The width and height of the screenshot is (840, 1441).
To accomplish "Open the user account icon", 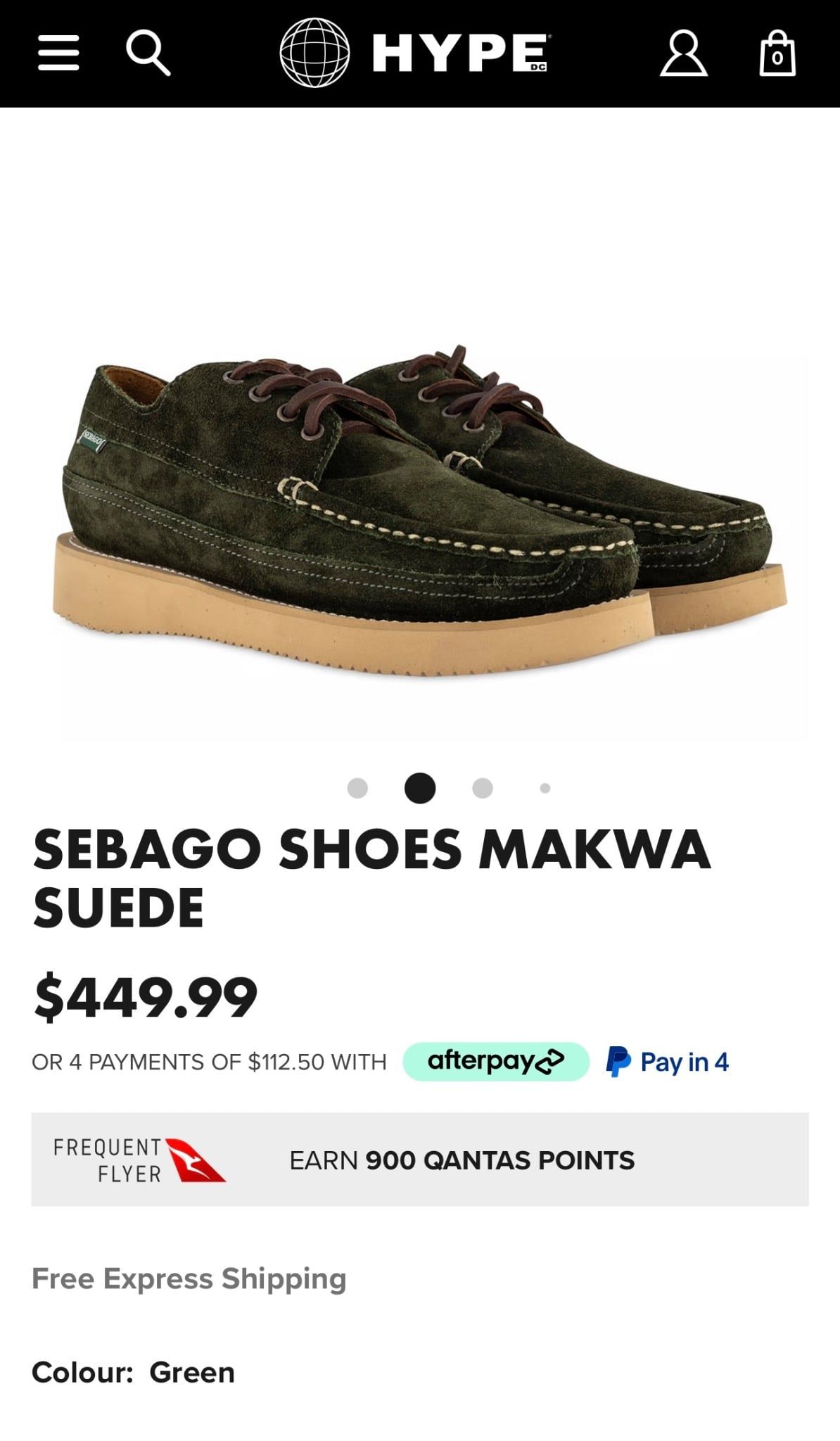I will 683,53.
